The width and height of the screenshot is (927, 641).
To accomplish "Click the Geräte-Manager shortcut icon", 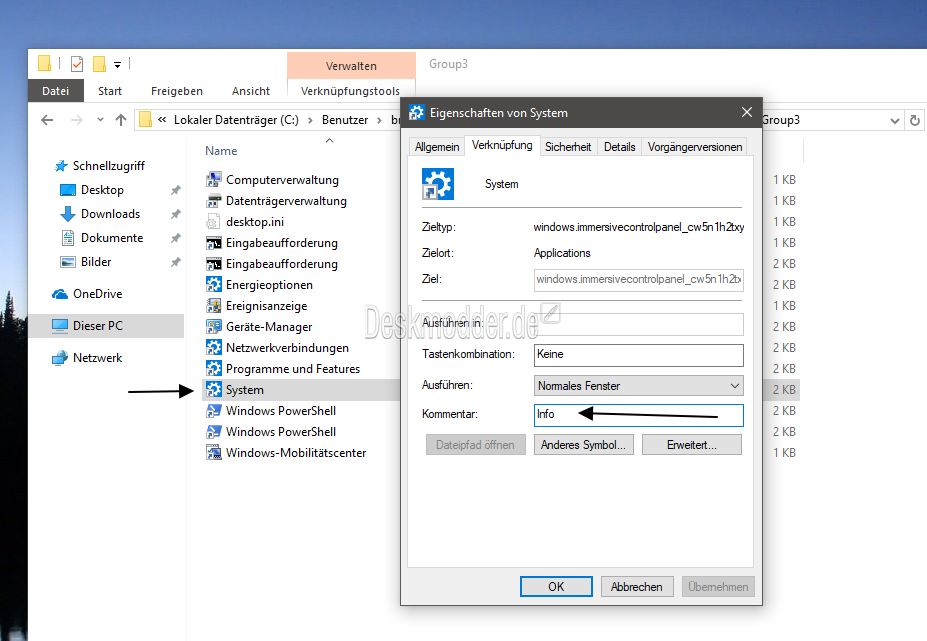I will point(213,326).
